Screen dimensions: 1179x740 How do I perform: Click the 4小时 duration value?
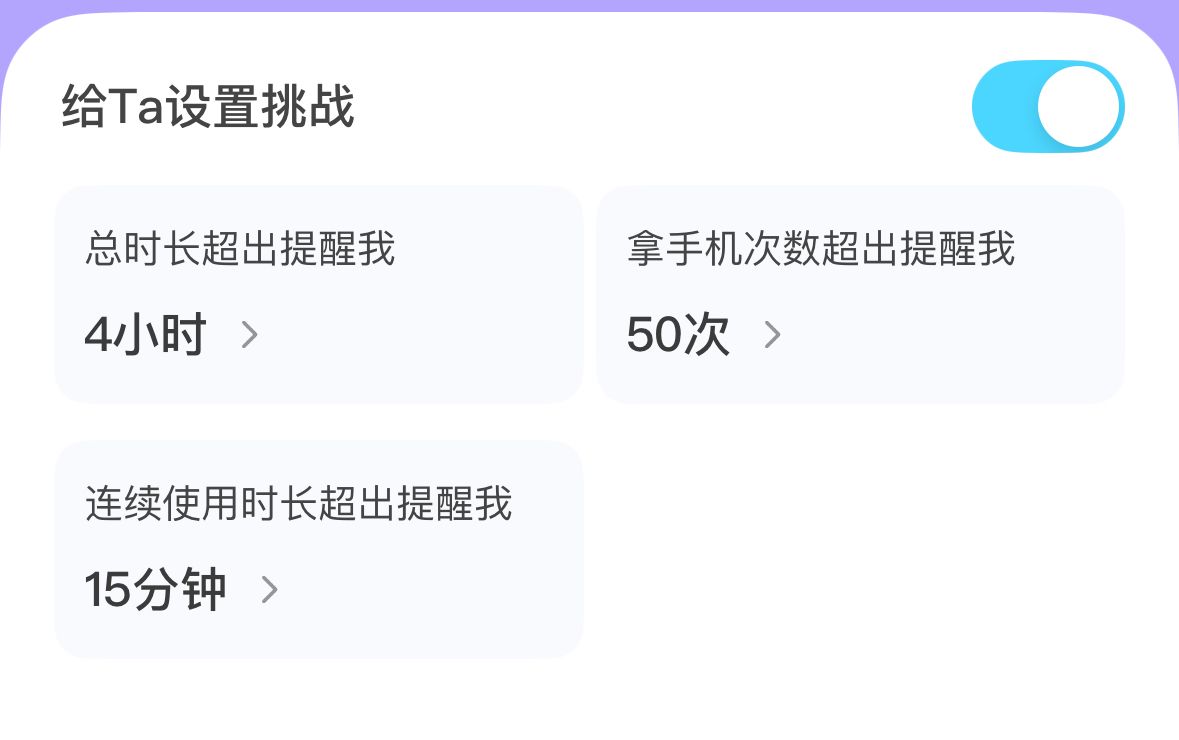coord(145,334)
